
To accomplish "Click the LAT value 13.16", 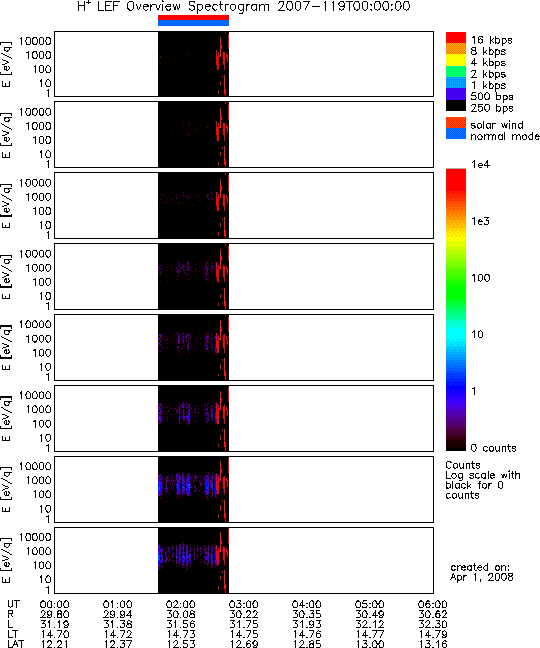I will point(432,644).
